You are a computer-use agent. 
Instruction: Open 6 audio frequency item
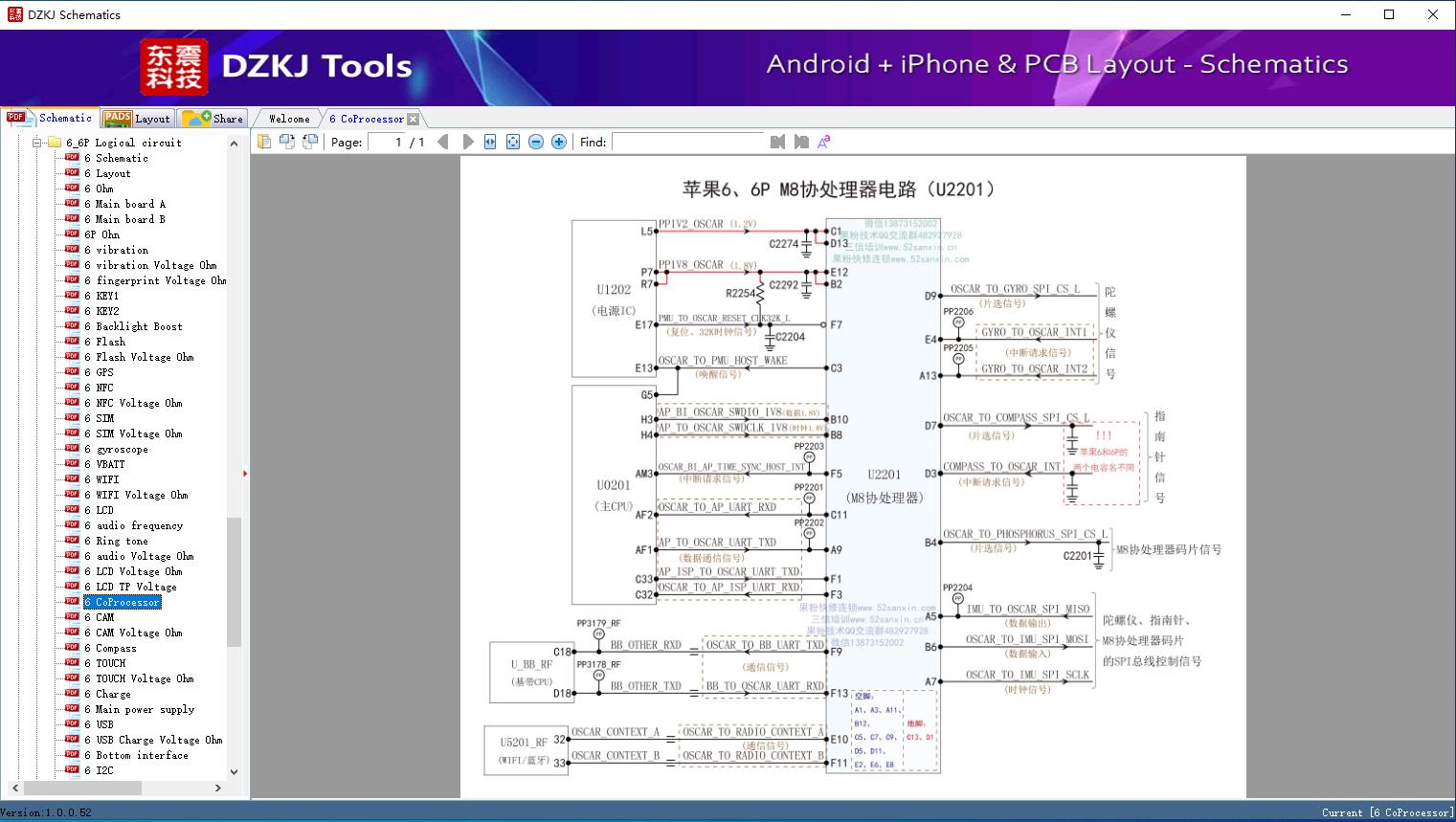click(x=133, y=525)
